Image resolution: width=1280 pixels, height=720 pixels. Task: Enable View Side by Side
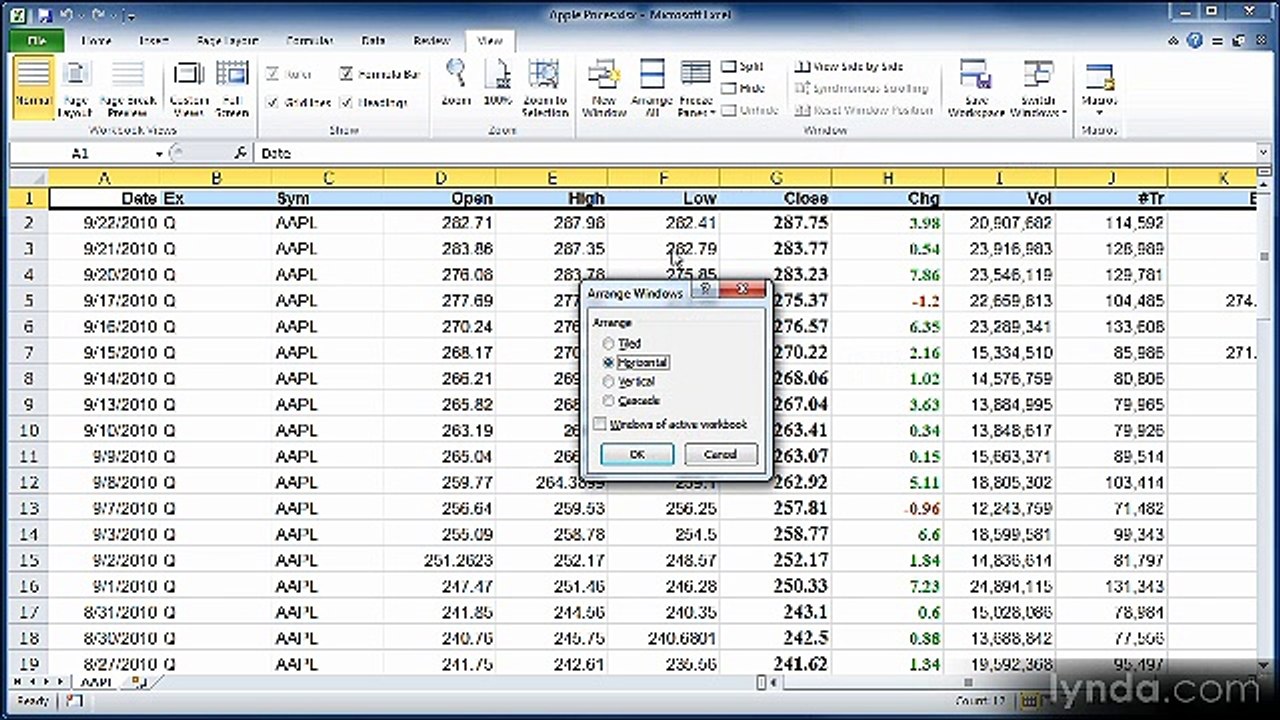coord(850,66)
